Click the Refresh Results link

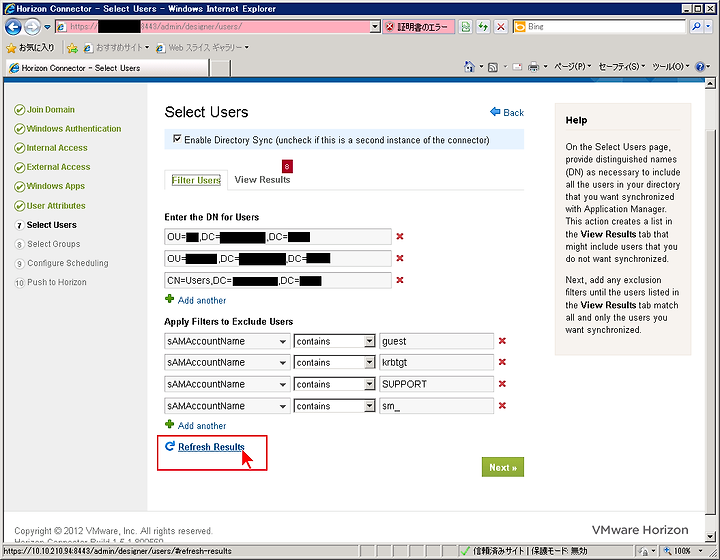[x=211, y=447]
